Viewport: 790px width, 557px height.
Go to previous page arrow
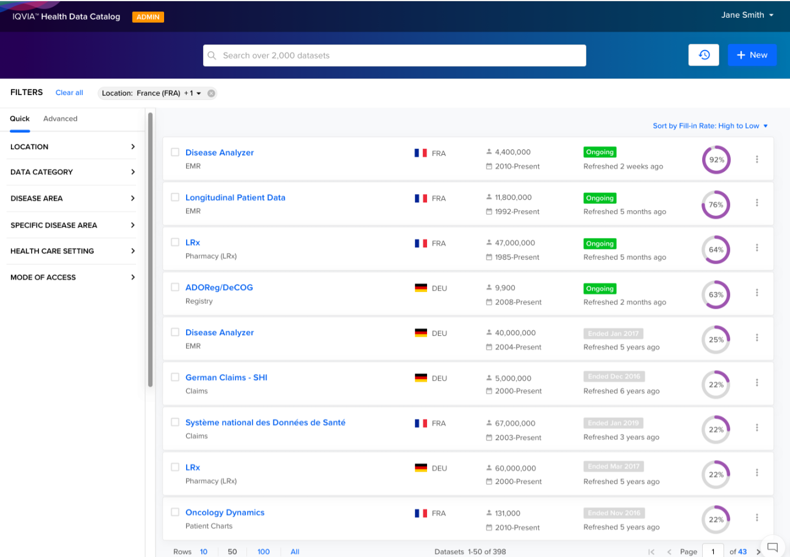click(669, 552)
